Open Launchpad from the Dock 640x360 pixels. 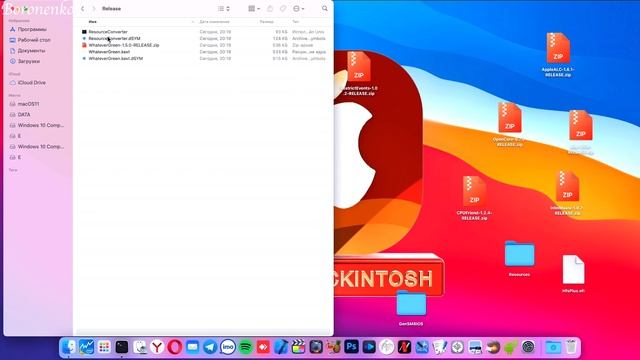[x=104, y=347]
